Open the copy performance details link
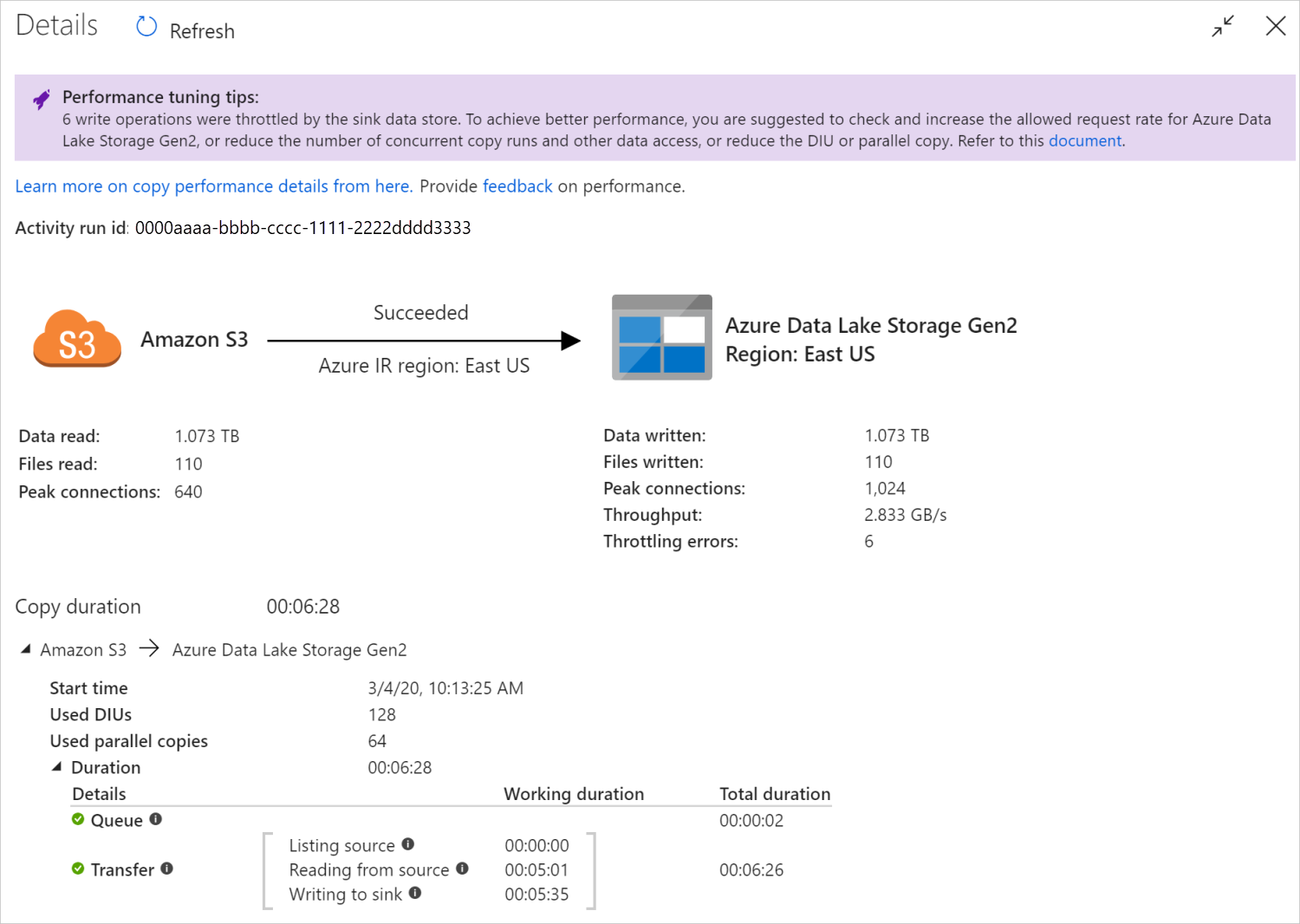This screenshot has height=924, width=1300. (213, 185)
